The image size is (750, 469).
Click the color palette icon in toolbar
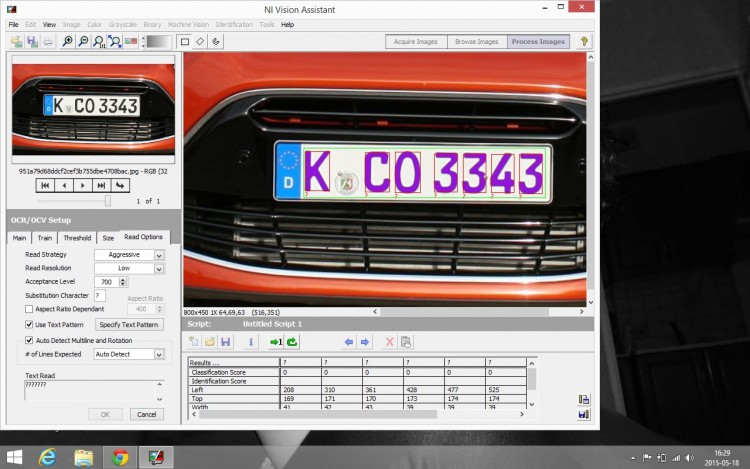130,42
